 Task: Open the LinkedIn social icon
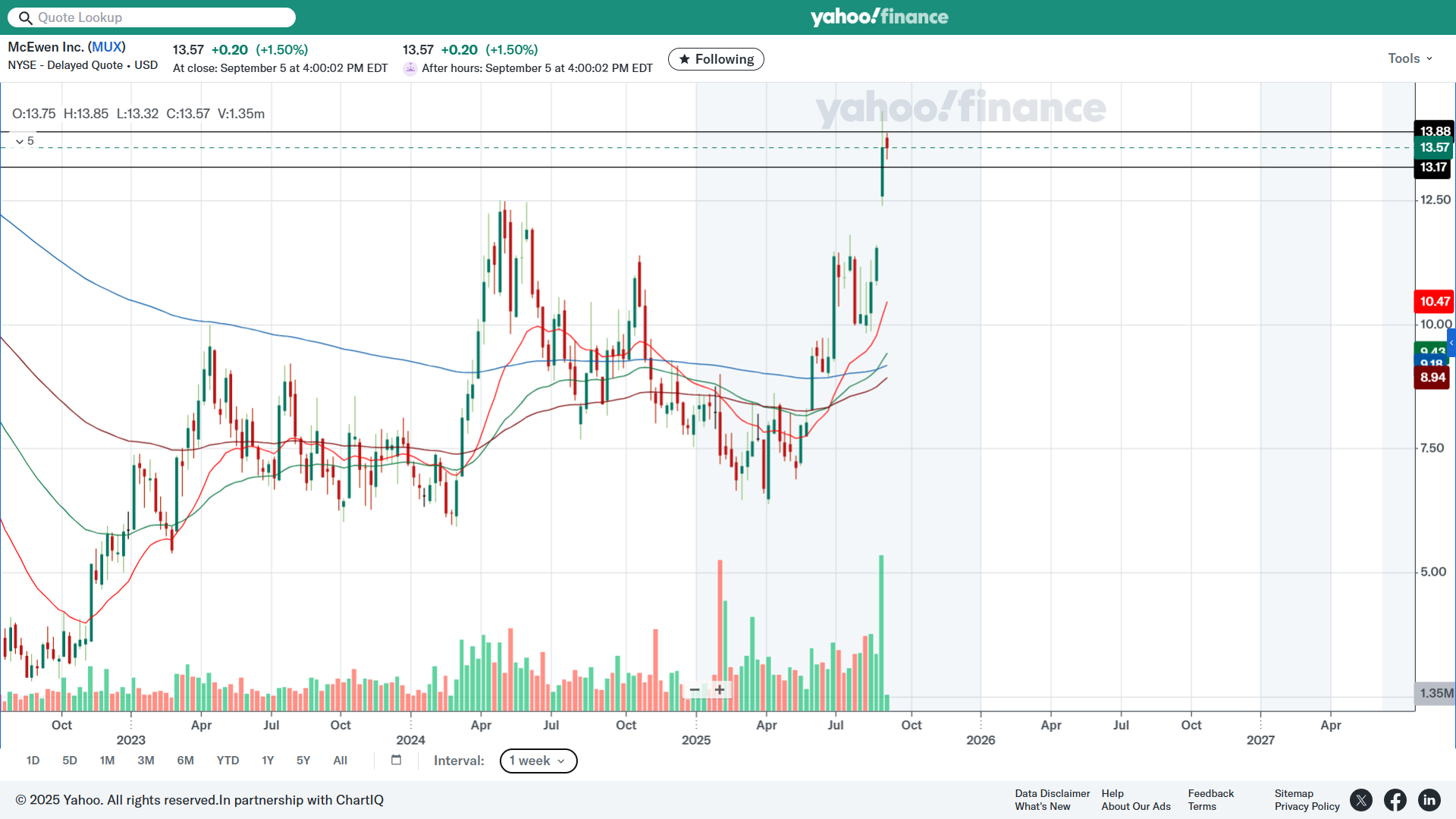click(1429, 800)
